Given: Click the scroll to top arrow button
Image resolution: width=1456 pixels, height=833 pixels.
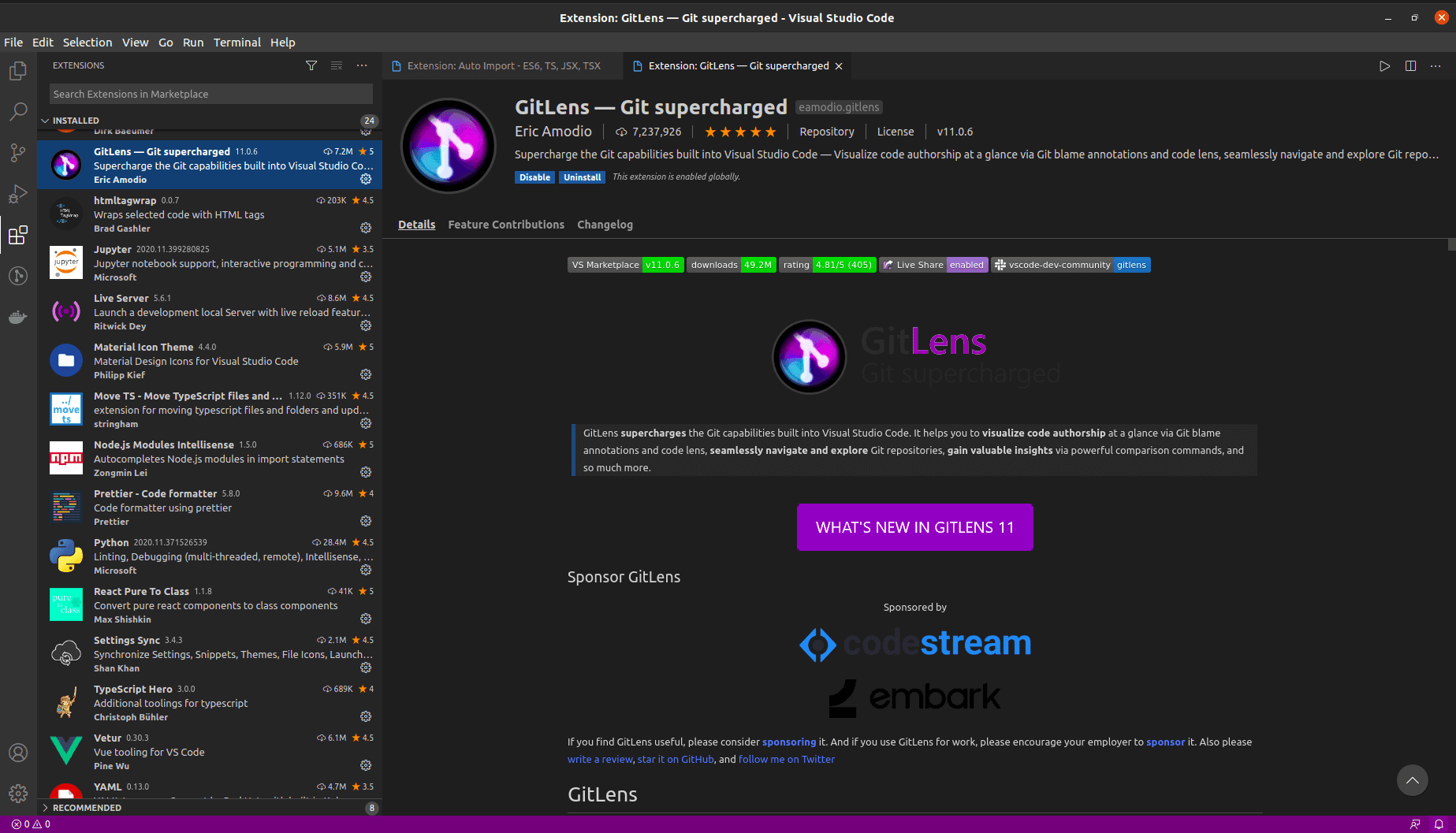Looking at the screenshot, I should 1412,780.
